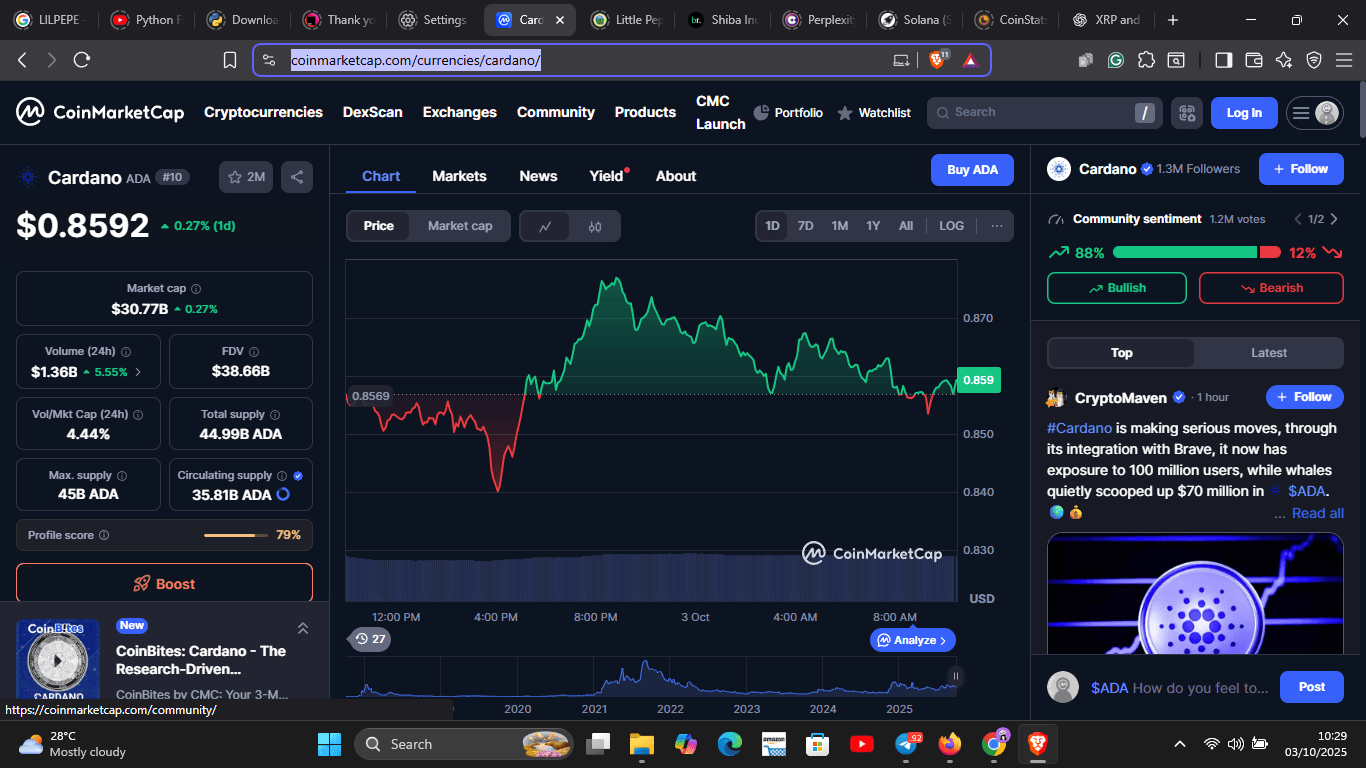This screenshot has height=768, width=1366.
Task: Open the QR code scanner icon
Action: click(1187, 113)
